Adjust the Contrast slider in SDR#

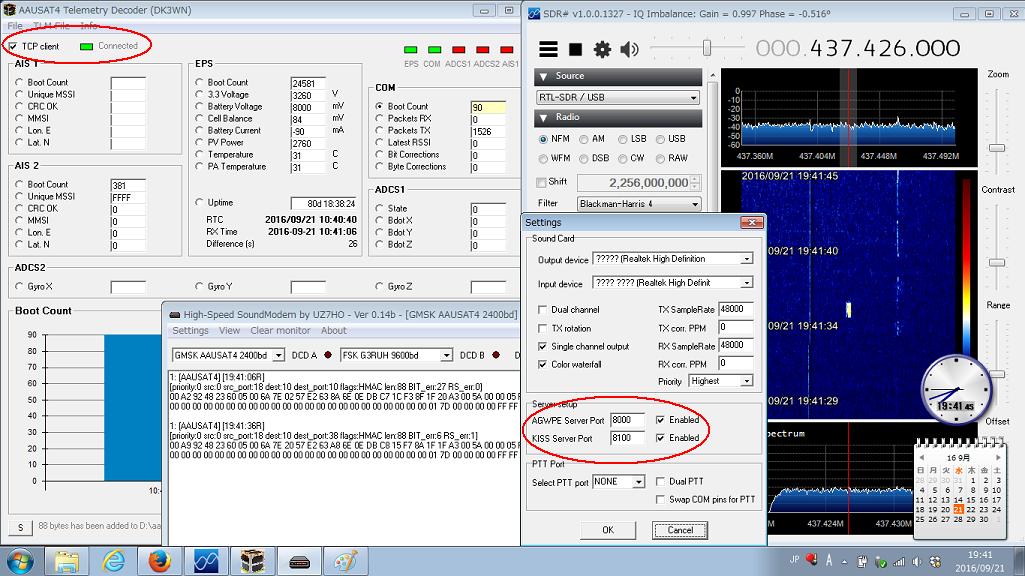click(996, 262)
